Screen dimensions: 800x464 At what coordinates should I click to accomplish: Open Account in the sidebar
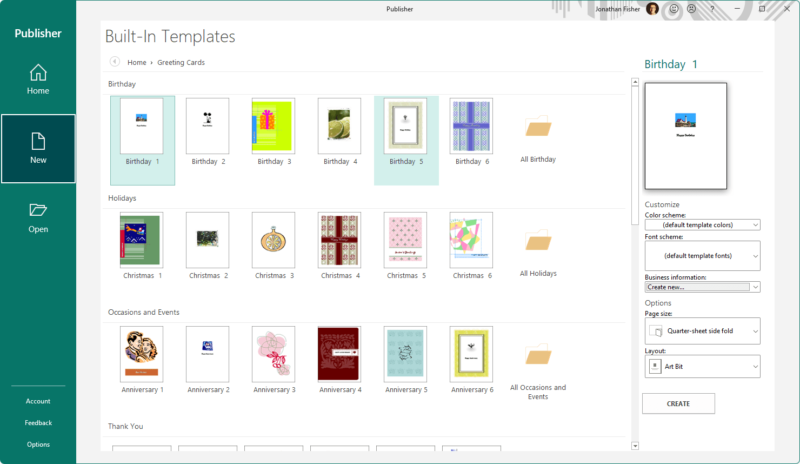tap(38, 401)
